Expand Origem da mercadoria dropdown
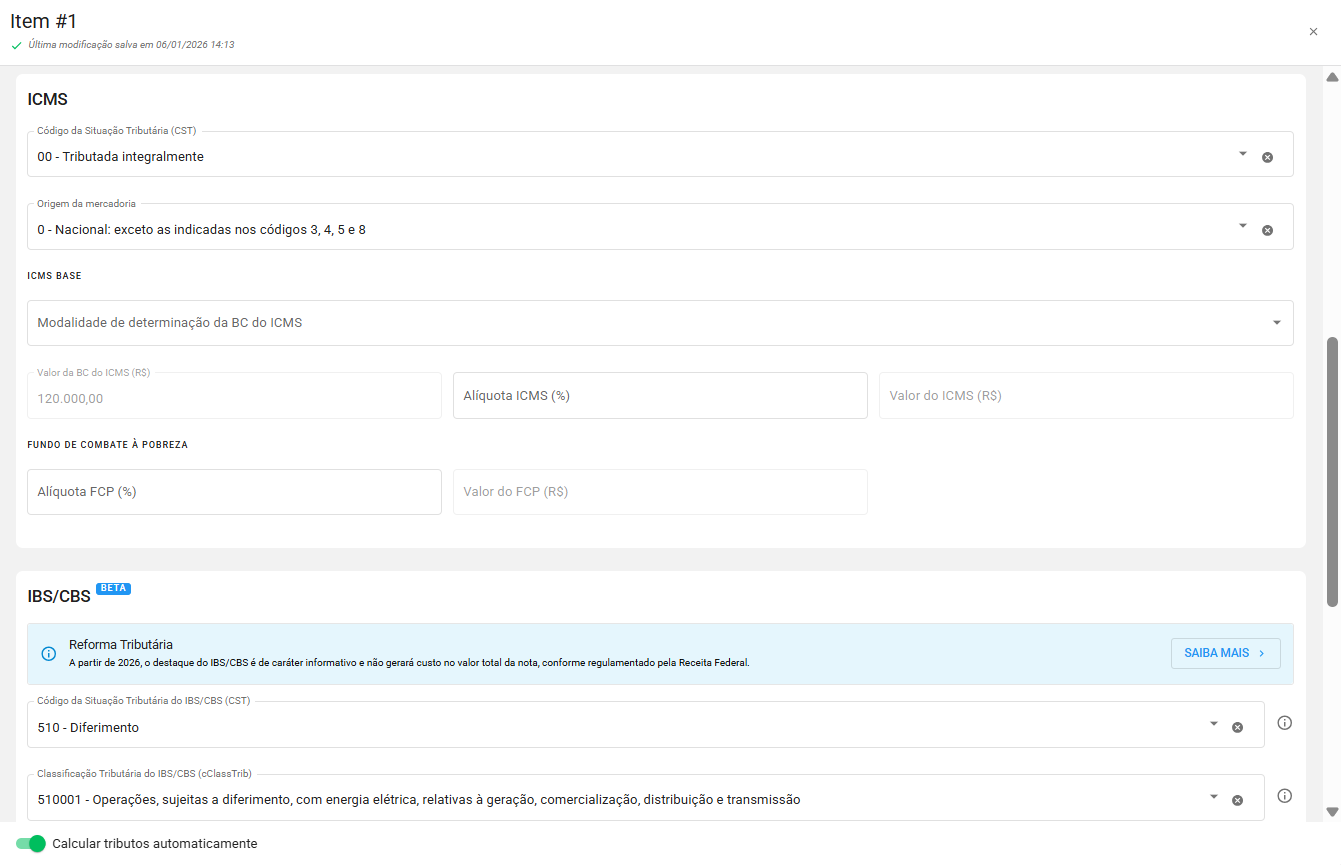The height and width of the screenshot is (865, 1341). coord(1243,226)
